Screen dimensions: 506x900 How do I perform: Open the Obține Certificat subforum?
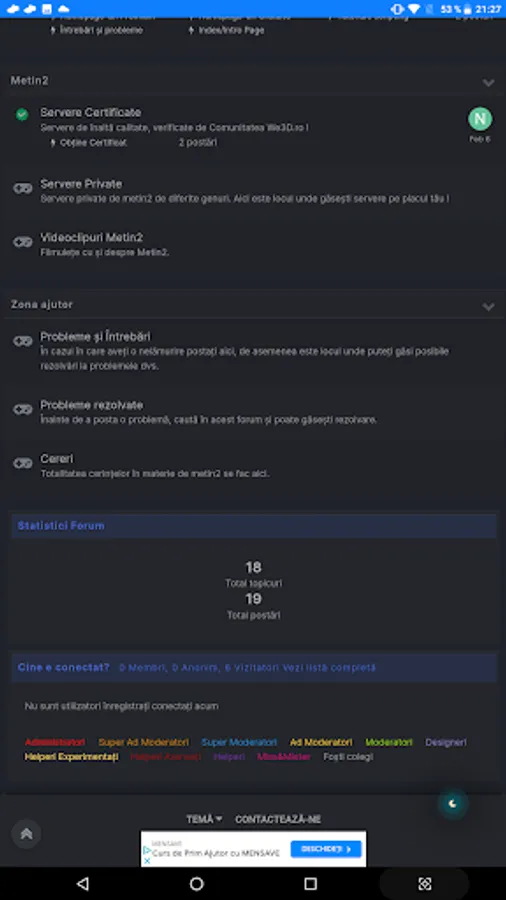[93, 142]
